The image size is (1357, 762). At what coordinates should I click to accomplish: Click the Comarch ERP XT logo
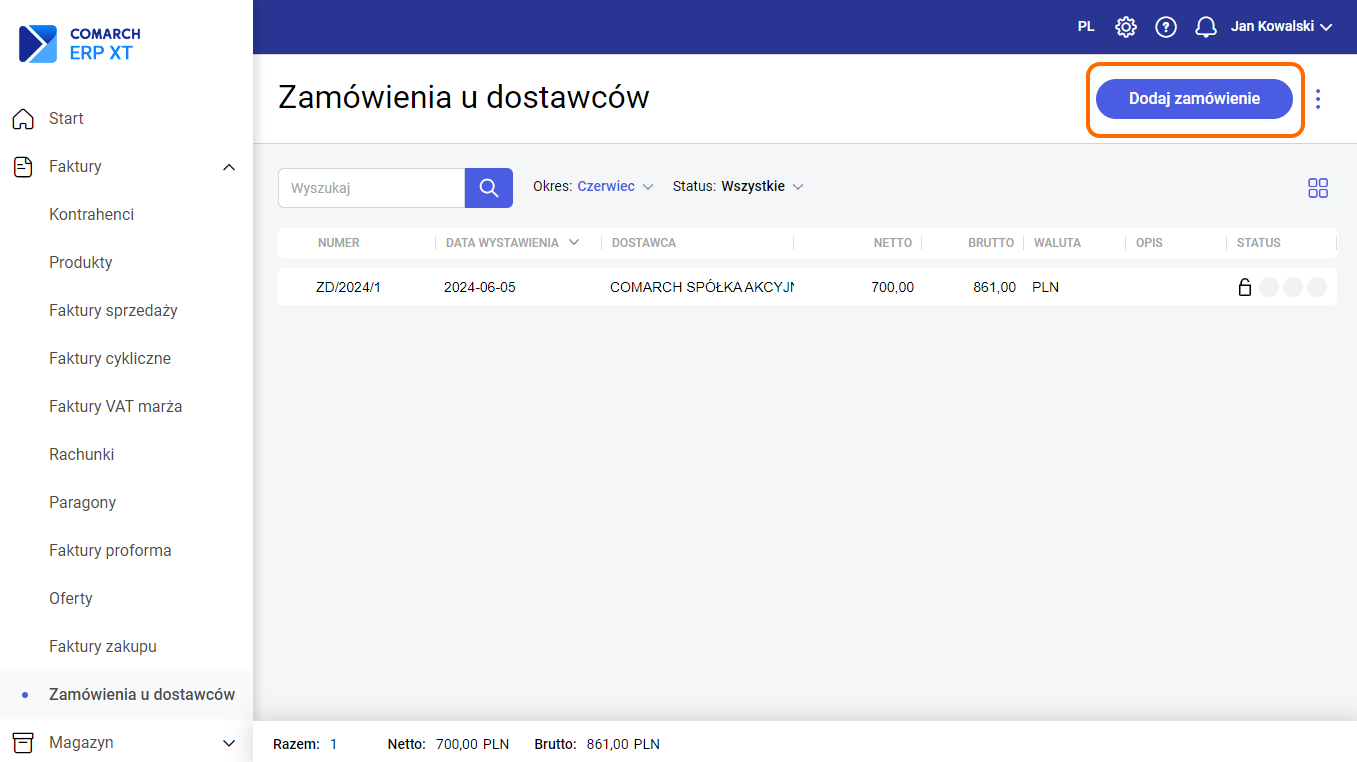[80, 45]
